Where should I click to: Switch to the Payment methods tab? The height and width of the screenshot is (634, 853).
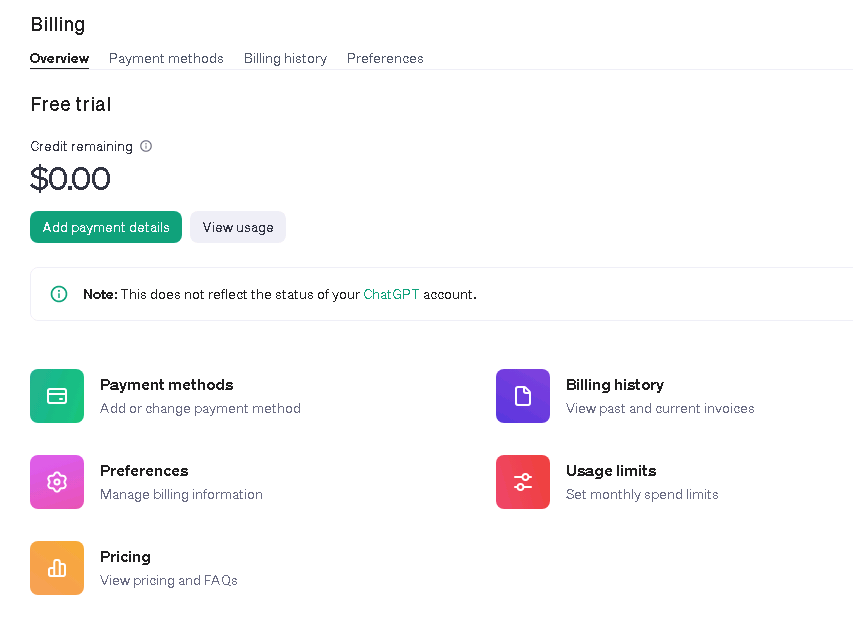166,58
